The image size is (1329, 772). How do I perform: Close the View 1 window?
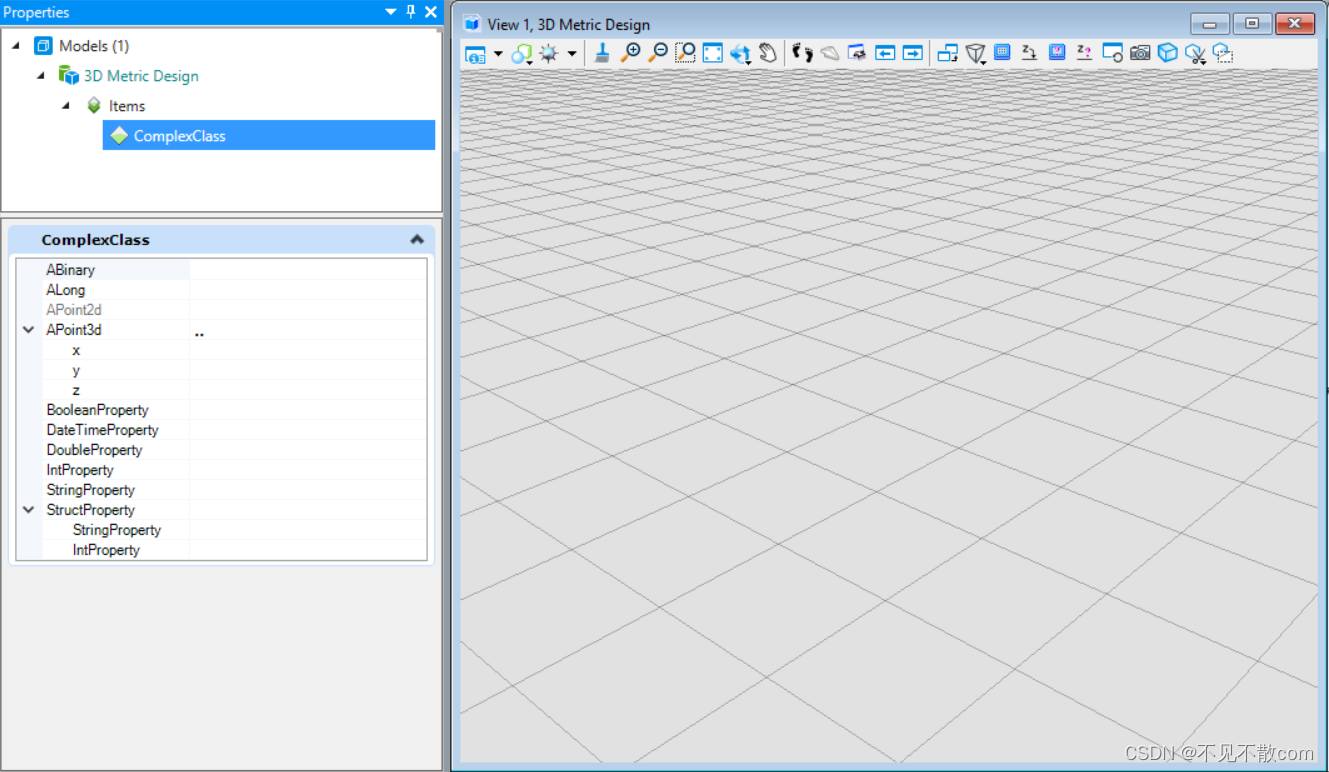[x=1295, y=24]
